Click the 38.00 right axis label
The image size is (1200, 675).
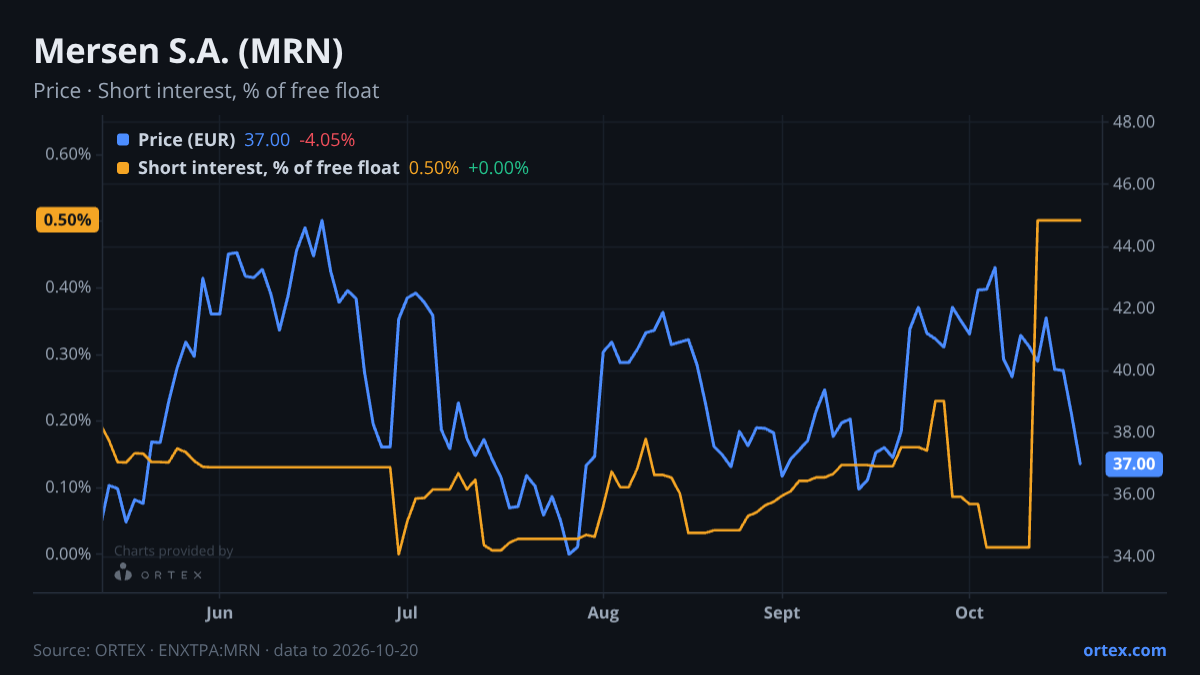pos(1134,432)
